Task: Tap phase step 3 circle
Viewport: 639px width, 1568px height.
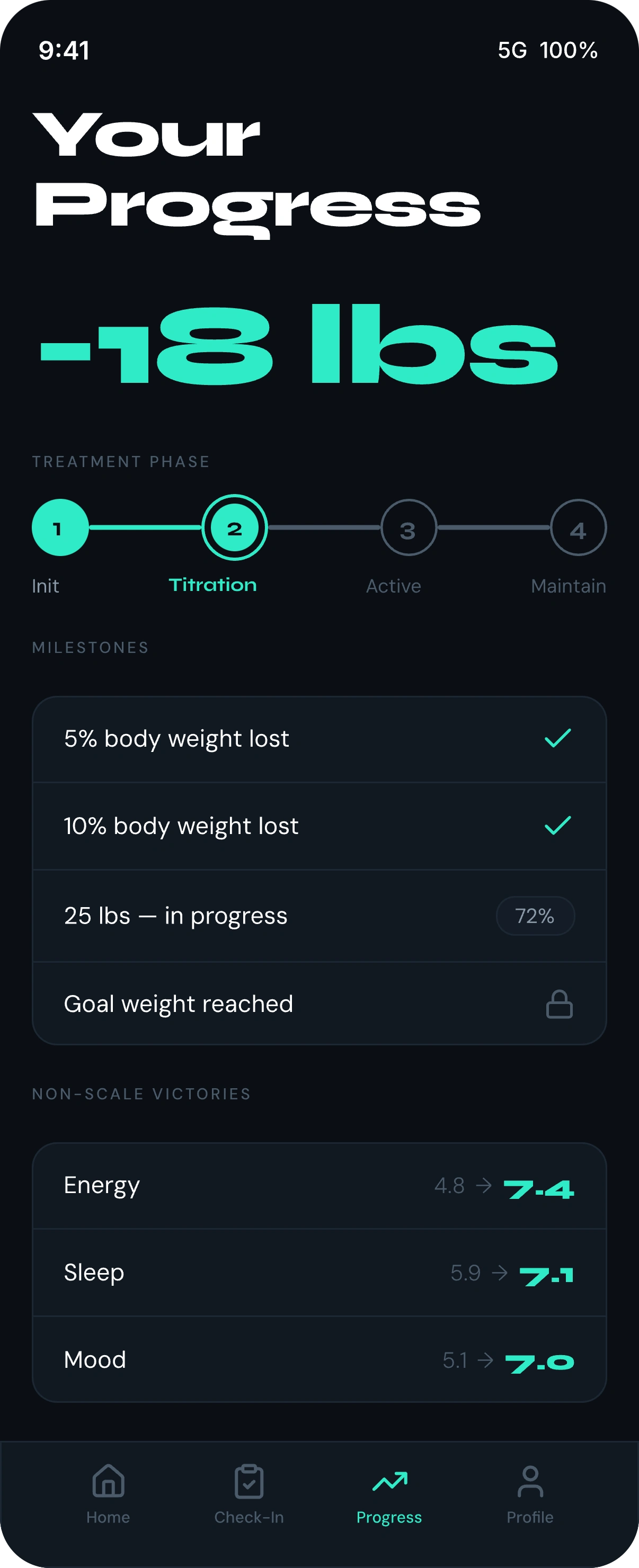Action: pos(408,527)
